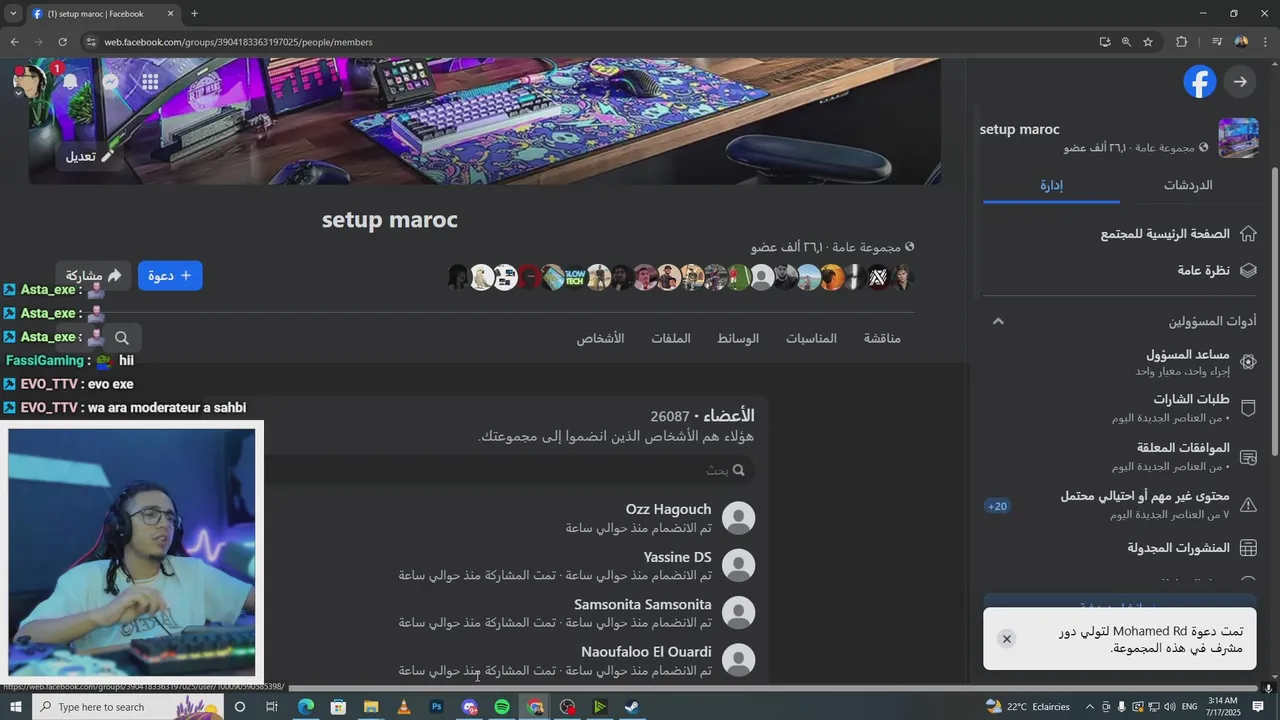This screenshot has width=1280, height=720.
Task: Click the badge requests shield icon
Action: [1248, 408]
